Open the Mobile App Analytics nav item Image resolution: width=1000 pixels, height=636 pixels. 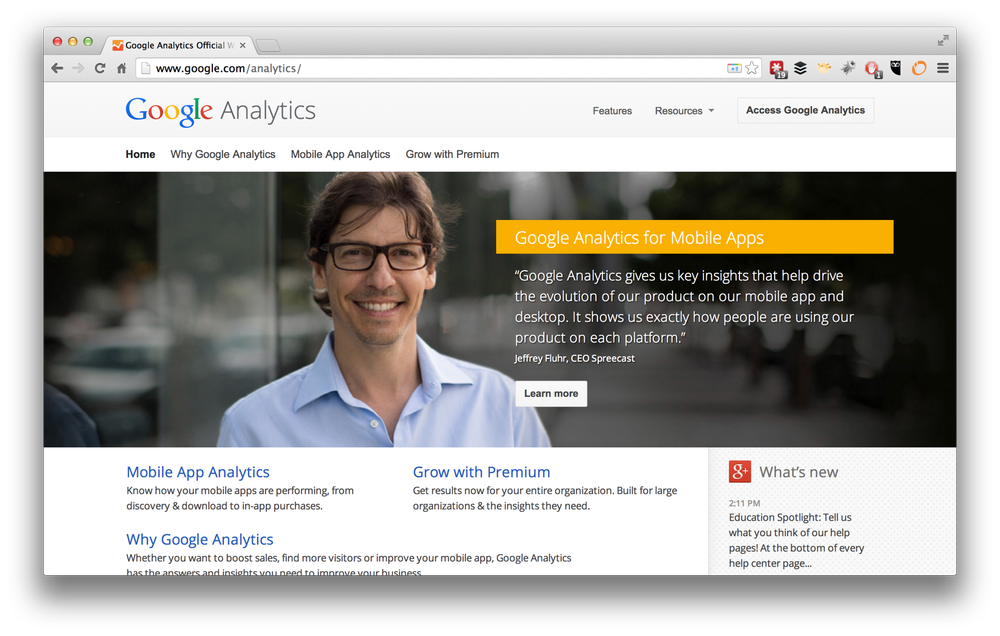[x=340, y=154]
